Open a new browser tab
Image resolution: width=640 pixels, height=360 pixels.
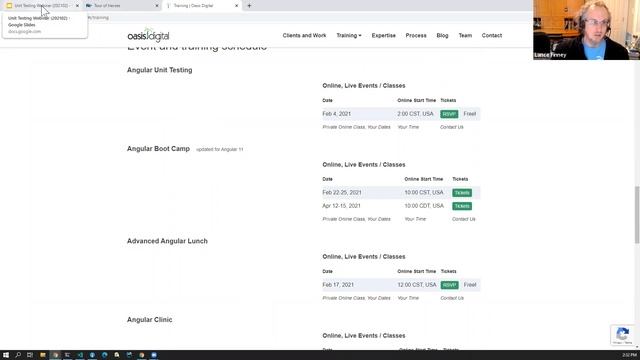(249, 6)
